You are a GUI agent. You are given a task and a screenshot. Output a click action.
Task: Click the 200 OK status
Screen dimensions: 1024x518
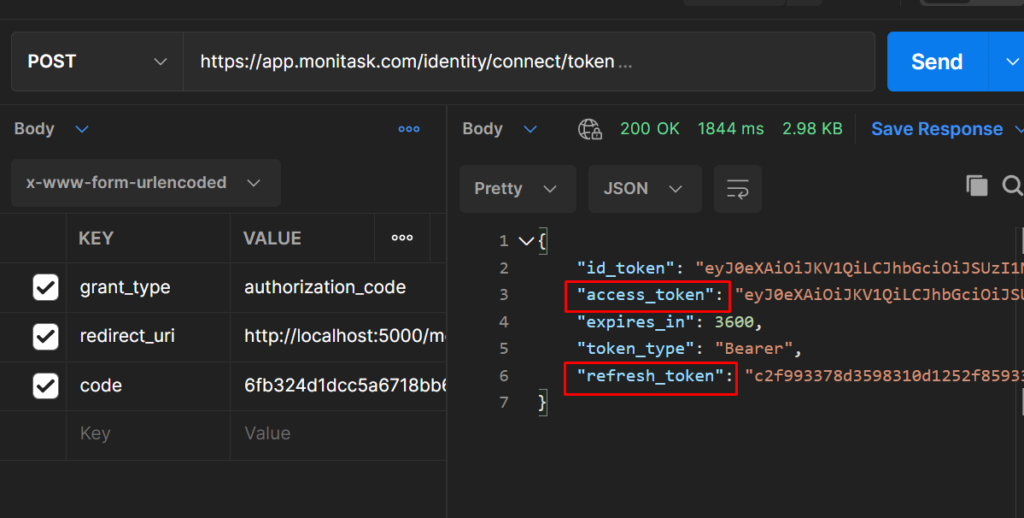click(x=650, y=129)
